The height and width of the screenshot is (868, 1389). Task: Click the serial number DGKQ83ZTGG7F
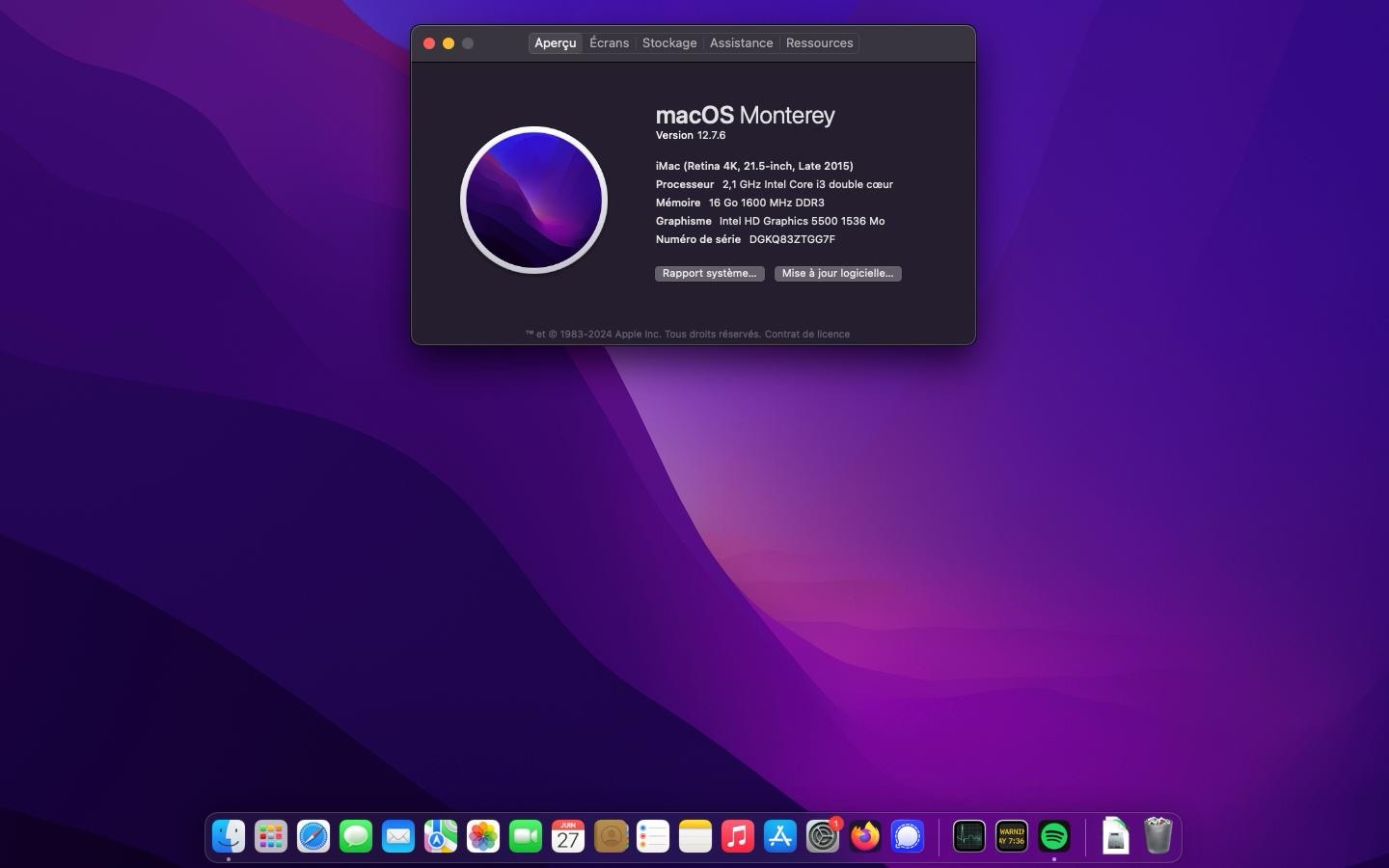click(792, 240)
